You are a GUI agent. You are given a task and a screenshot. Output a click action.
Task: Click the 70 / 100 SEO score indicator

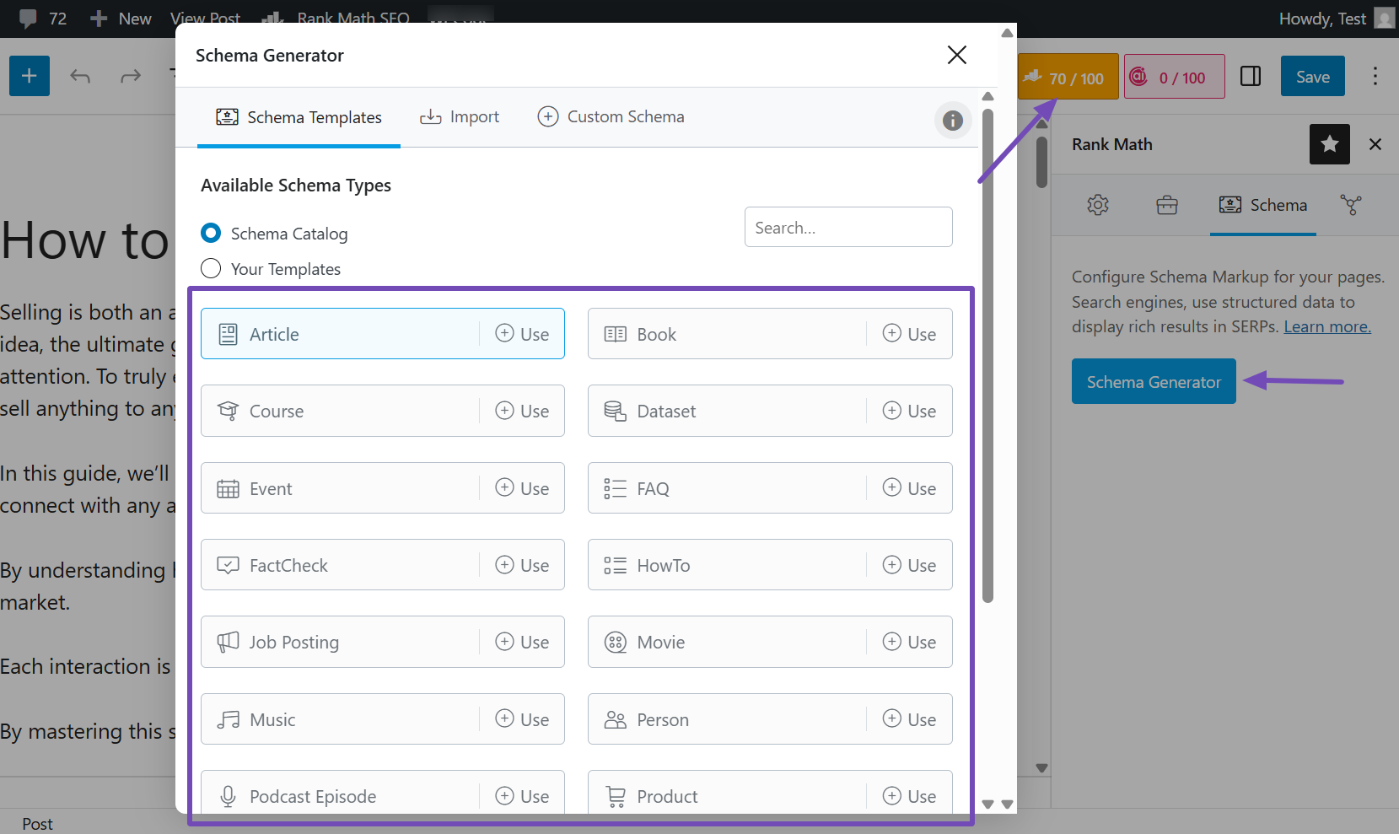click(1067, 78)
